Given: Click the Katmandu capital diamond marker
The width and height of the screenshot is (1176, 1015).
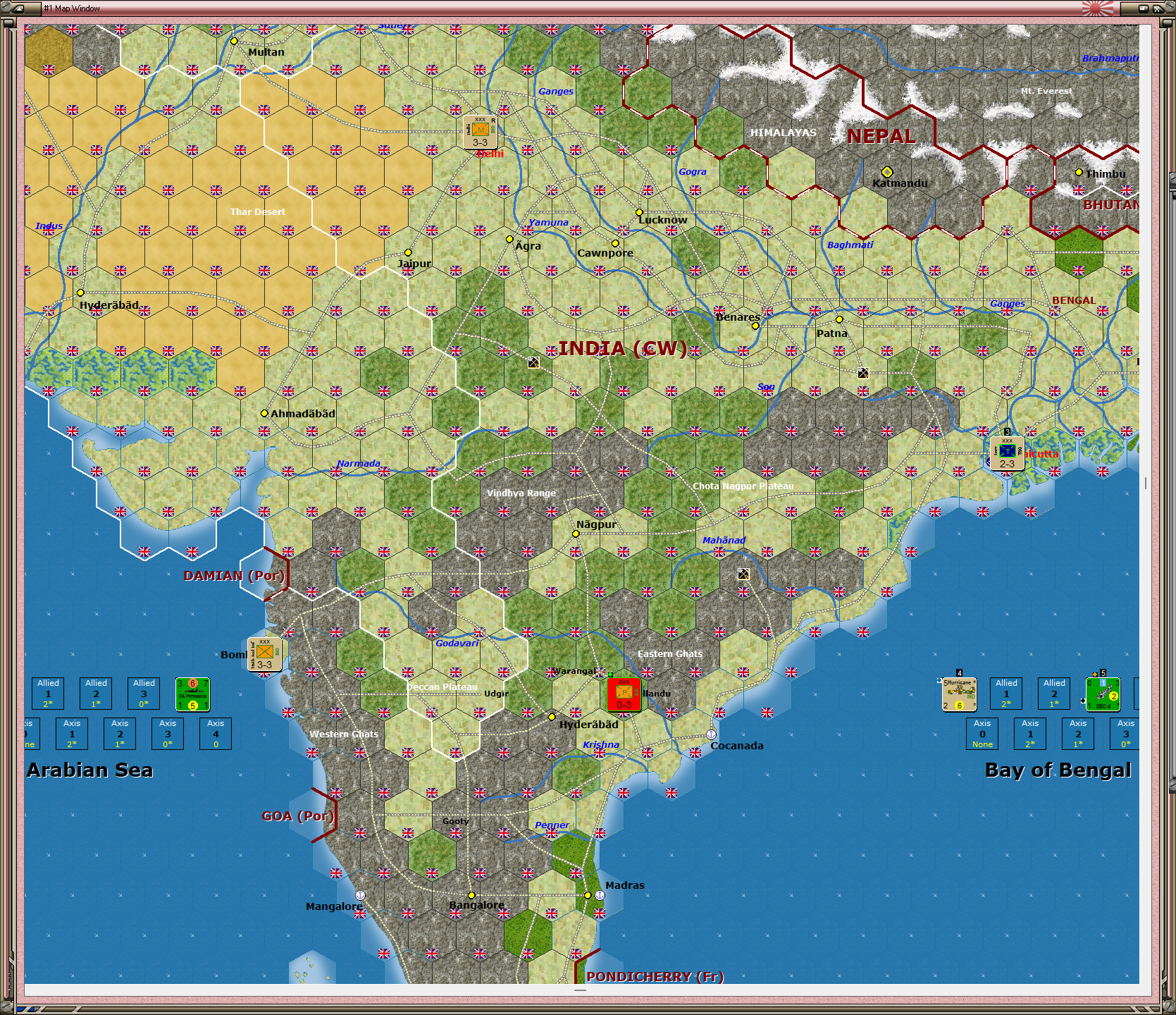Looking at the screenshot, I should point(887,171).
